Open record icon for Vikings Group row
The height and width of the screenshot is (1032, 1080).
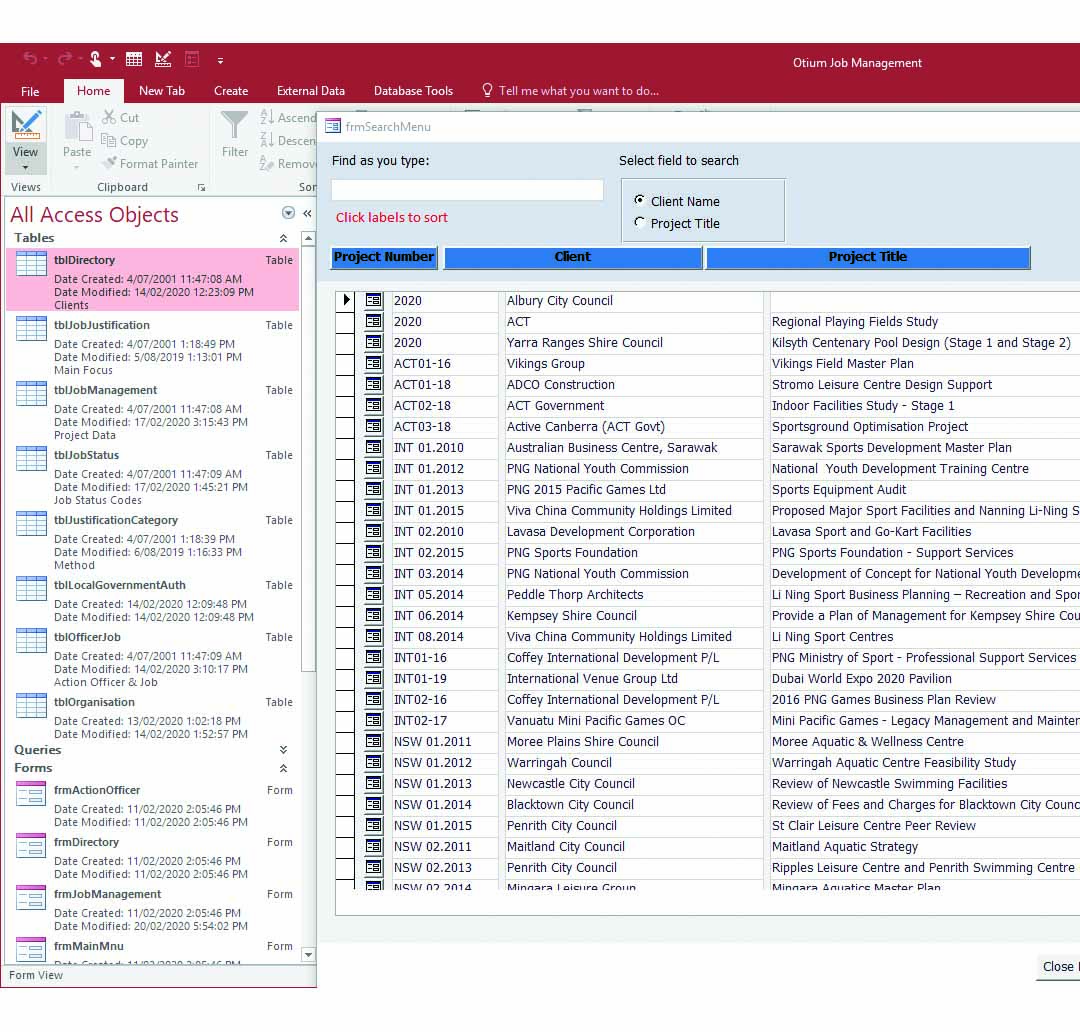[x=374, y=364]
